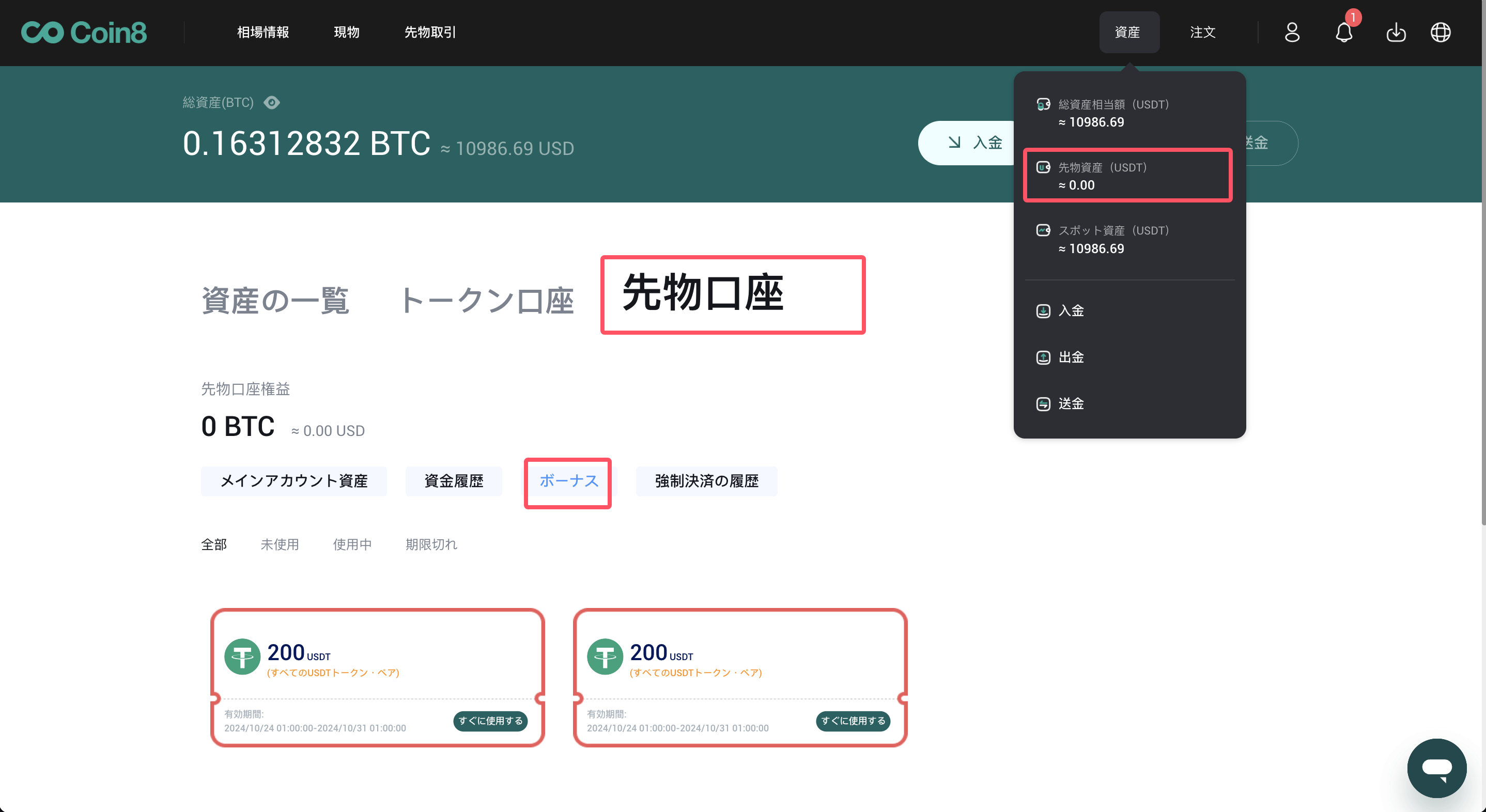Switch to the トークン口座 tab
Screen dimensions: 1486x812
pyautogui.click(x=487, y=301)
